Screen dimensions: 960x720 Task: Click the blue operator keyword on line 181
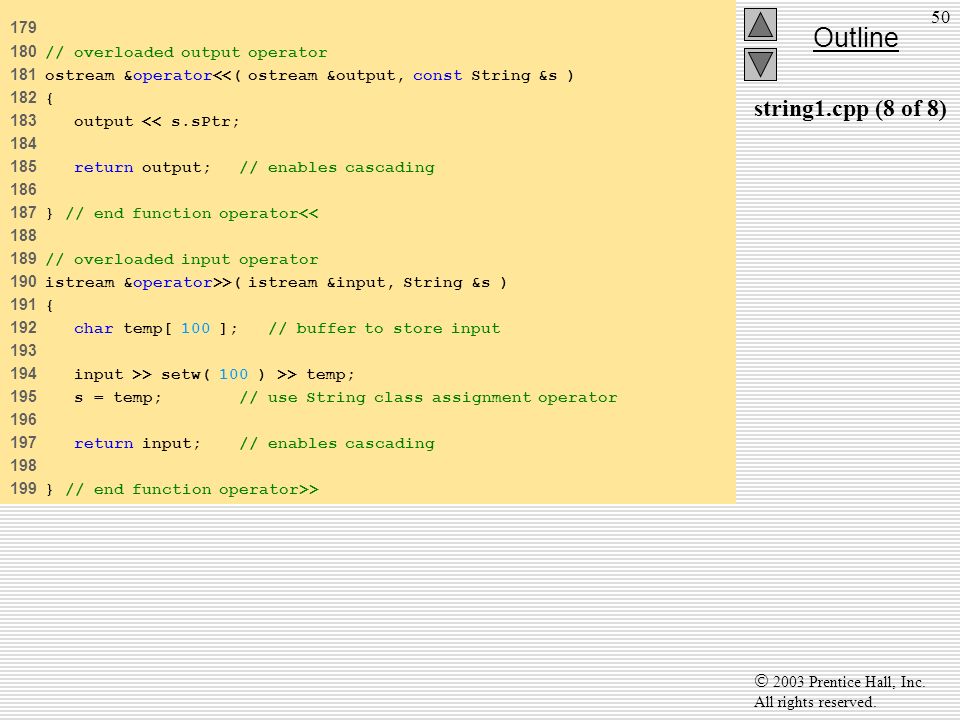[173, 76]
